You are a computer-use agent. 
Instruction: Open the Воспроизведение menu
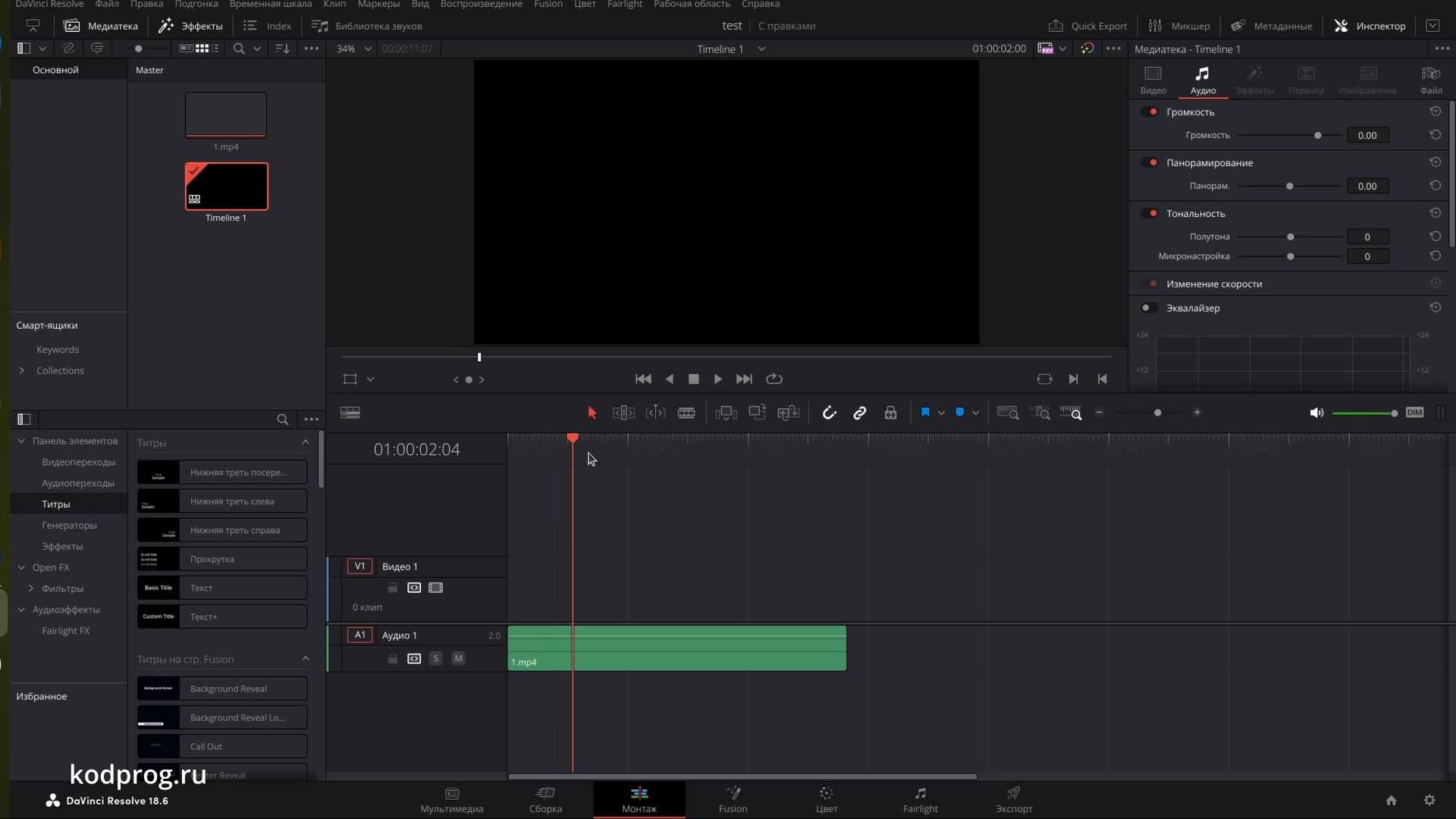(x=481, y=5)
